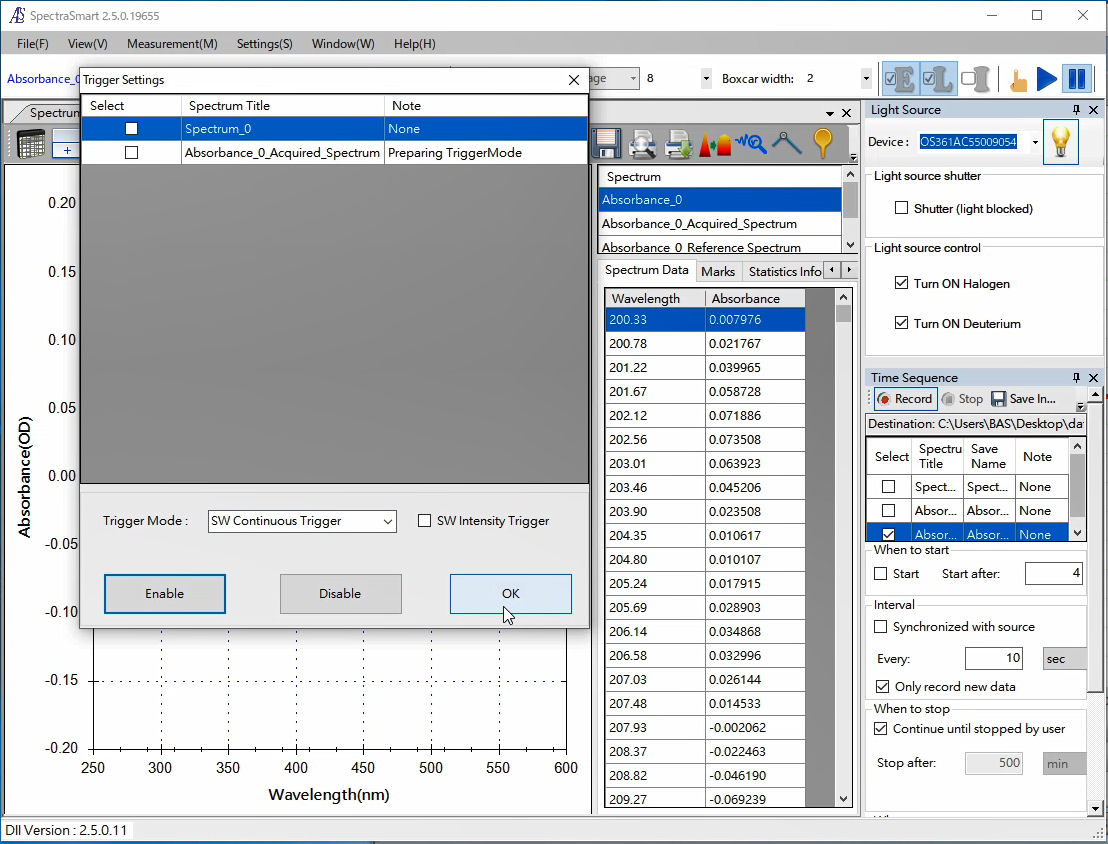The image size is (1108, 844).
Task: Uncheck Turn ON Deuterium
Action: click(902, 324)
